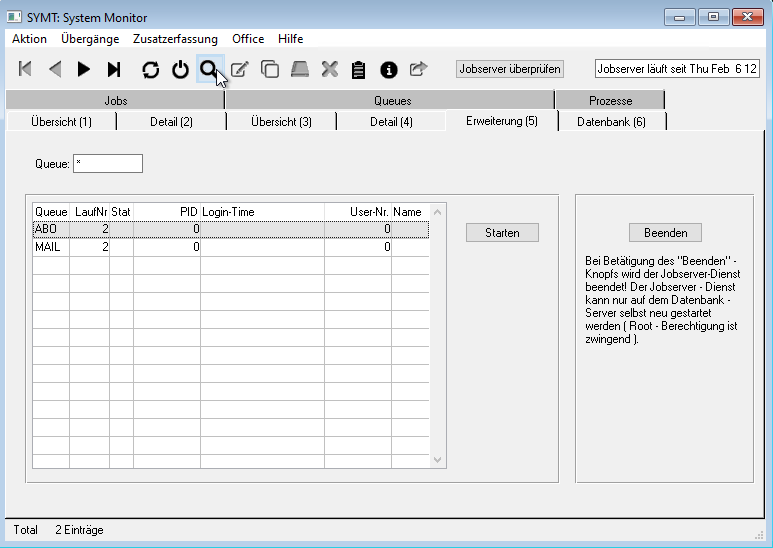Click the refresh arrows icon
The height and width of the screenshot is (548, 773).
coord(150,69)
